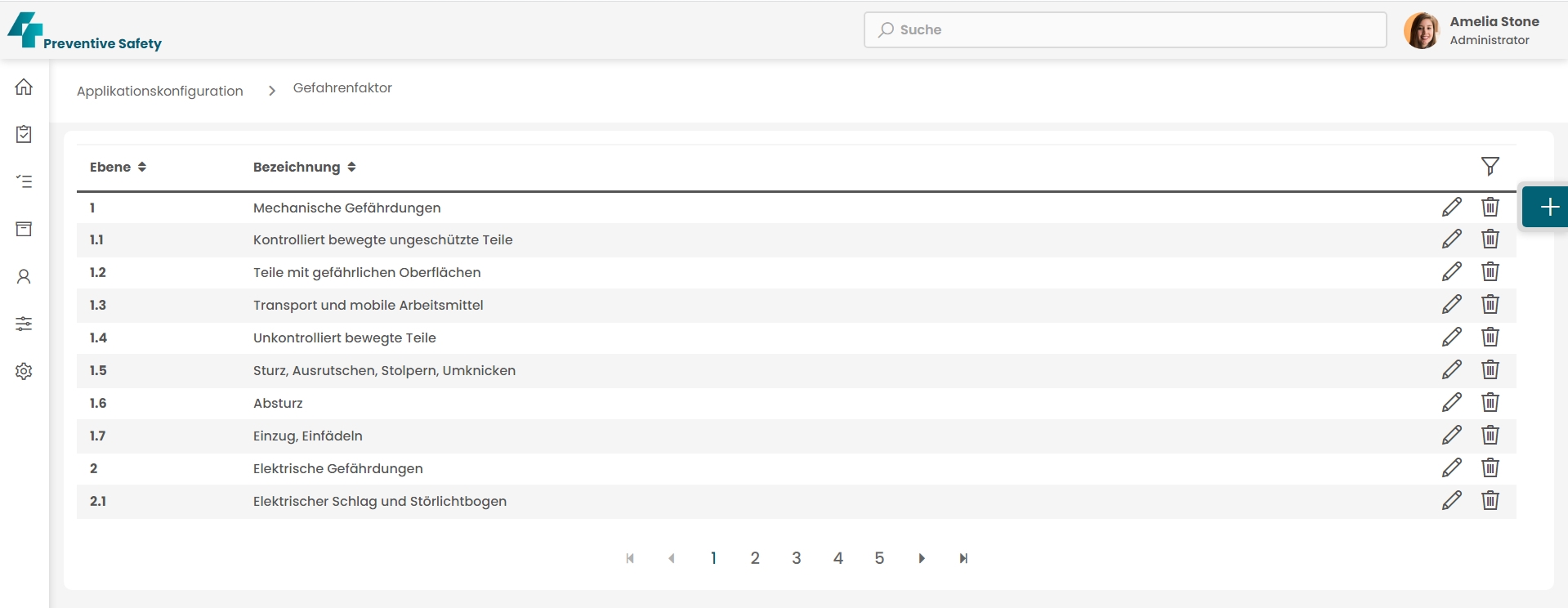Open the settings gear sidebar icon
Screen dimensions: 1568x608
tap(24, 371)
